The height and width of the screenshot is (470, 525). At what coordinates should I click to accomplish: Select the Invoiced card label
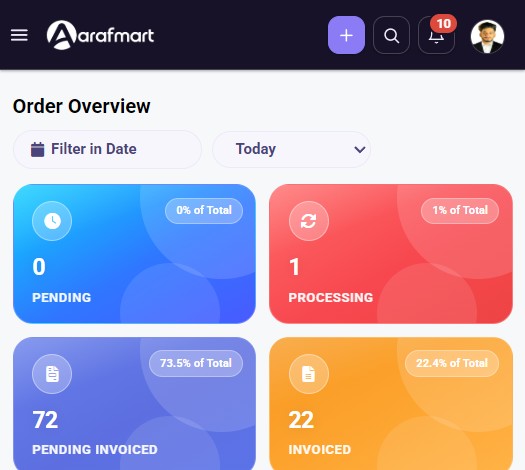coord(320,450)
